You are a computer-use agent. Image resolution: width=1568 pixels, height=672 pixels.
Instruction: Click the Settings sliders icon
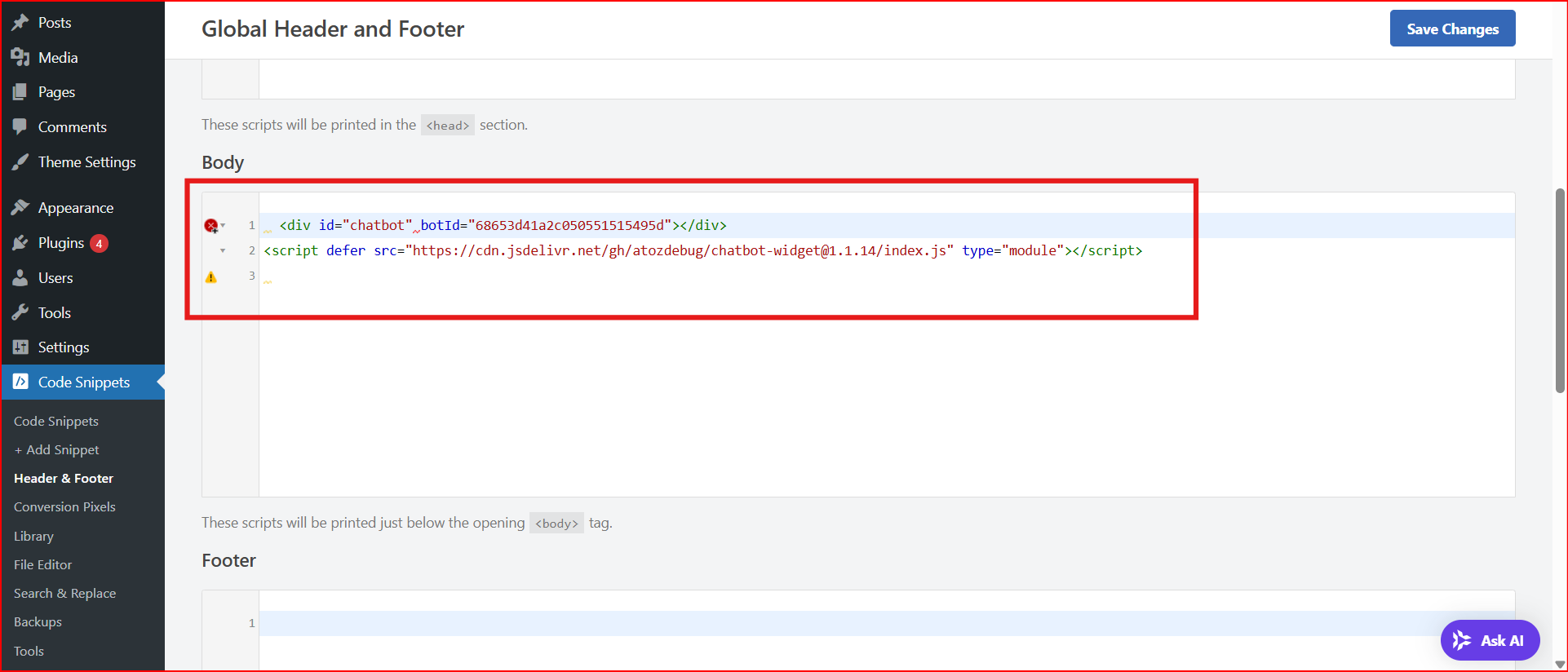pyautogui.click(x=20, y=347)
